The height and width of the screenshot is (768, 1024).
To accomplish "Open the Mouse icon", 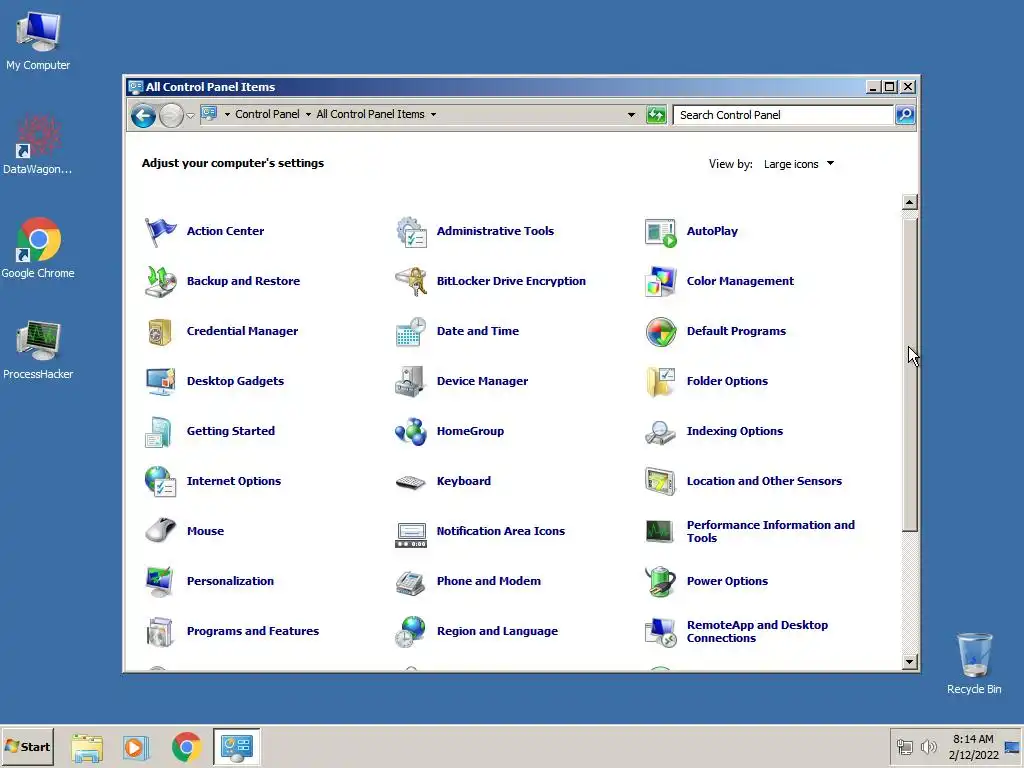I will 160,530.
